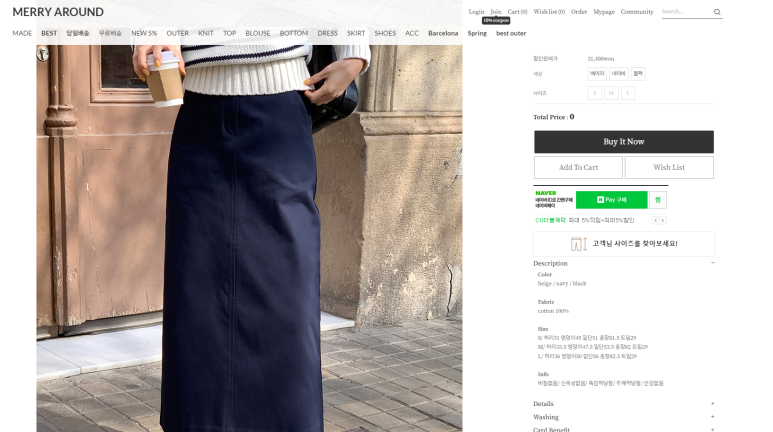773x432 pixels.
Task: Click the Naver Pay zzim button
Action: click(658, 200)
